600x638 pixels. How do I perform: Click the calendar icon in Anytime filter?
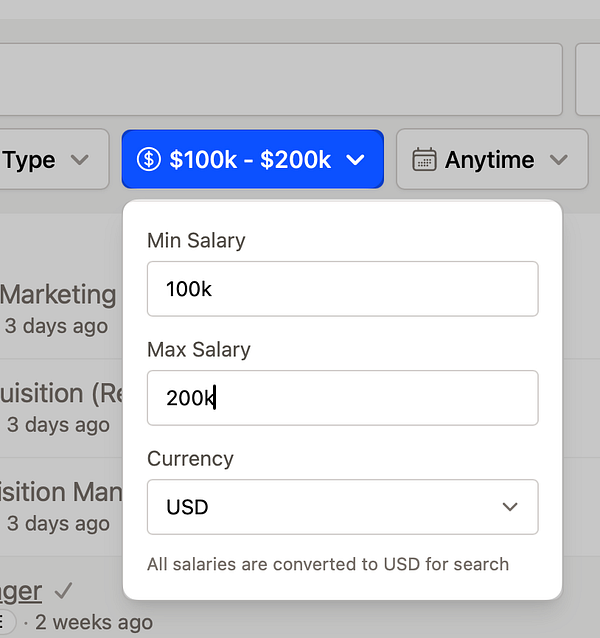click(424, 160)
